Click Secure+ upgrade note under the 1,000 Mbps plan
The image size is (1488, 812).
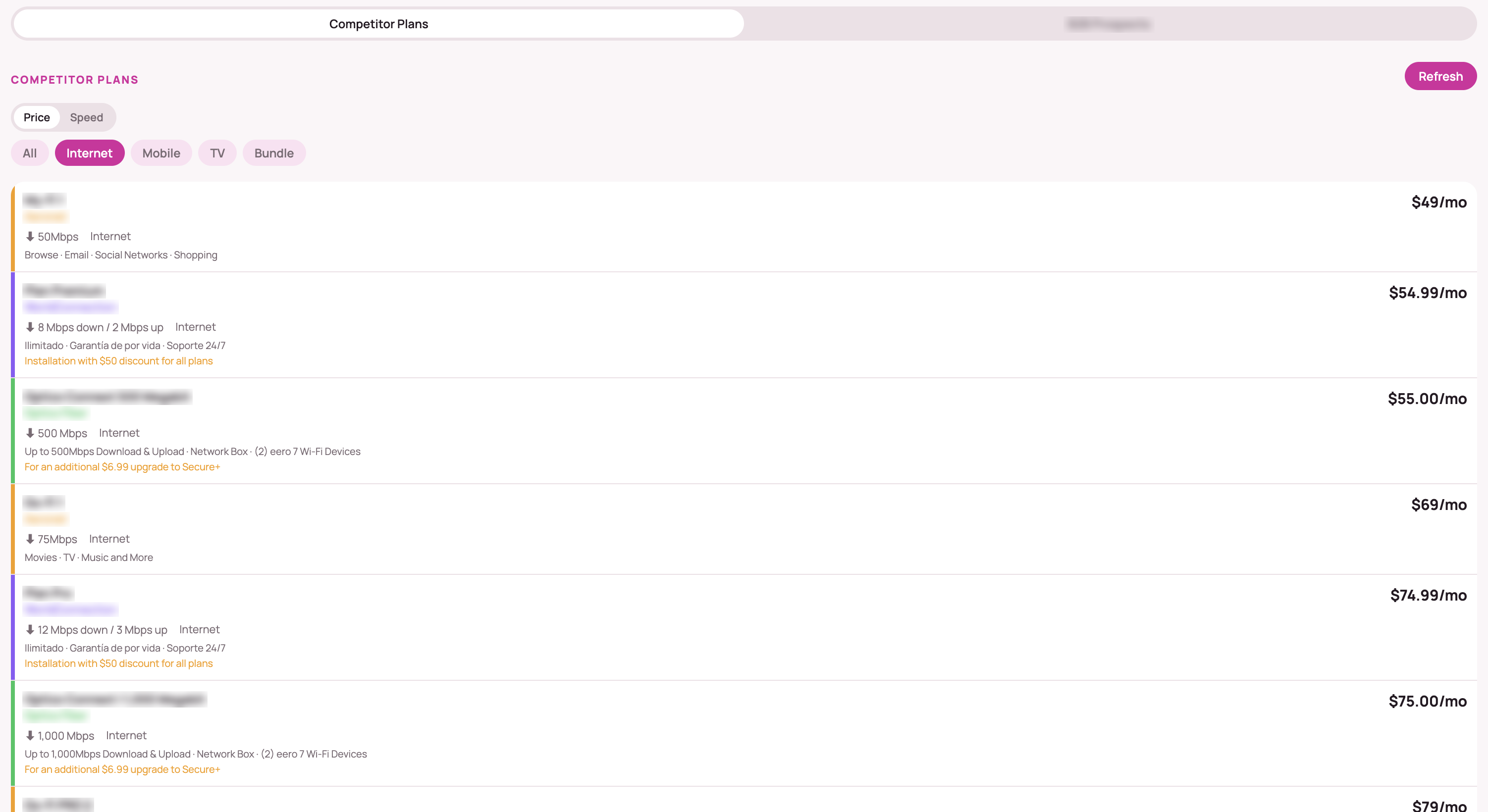click(x=122, y=769)
